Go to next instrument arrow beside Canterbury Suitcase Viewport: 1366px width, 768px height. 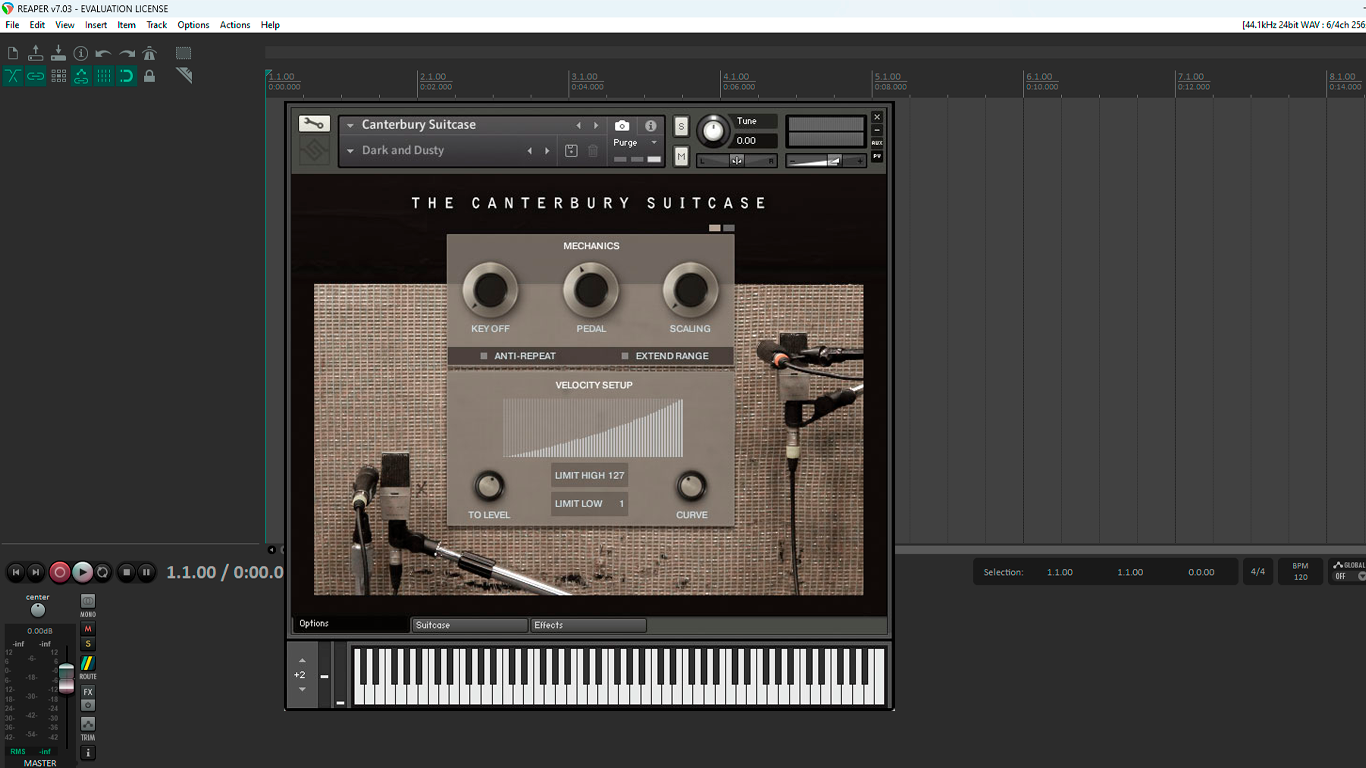pyautogui.click(x=596, y=125)
